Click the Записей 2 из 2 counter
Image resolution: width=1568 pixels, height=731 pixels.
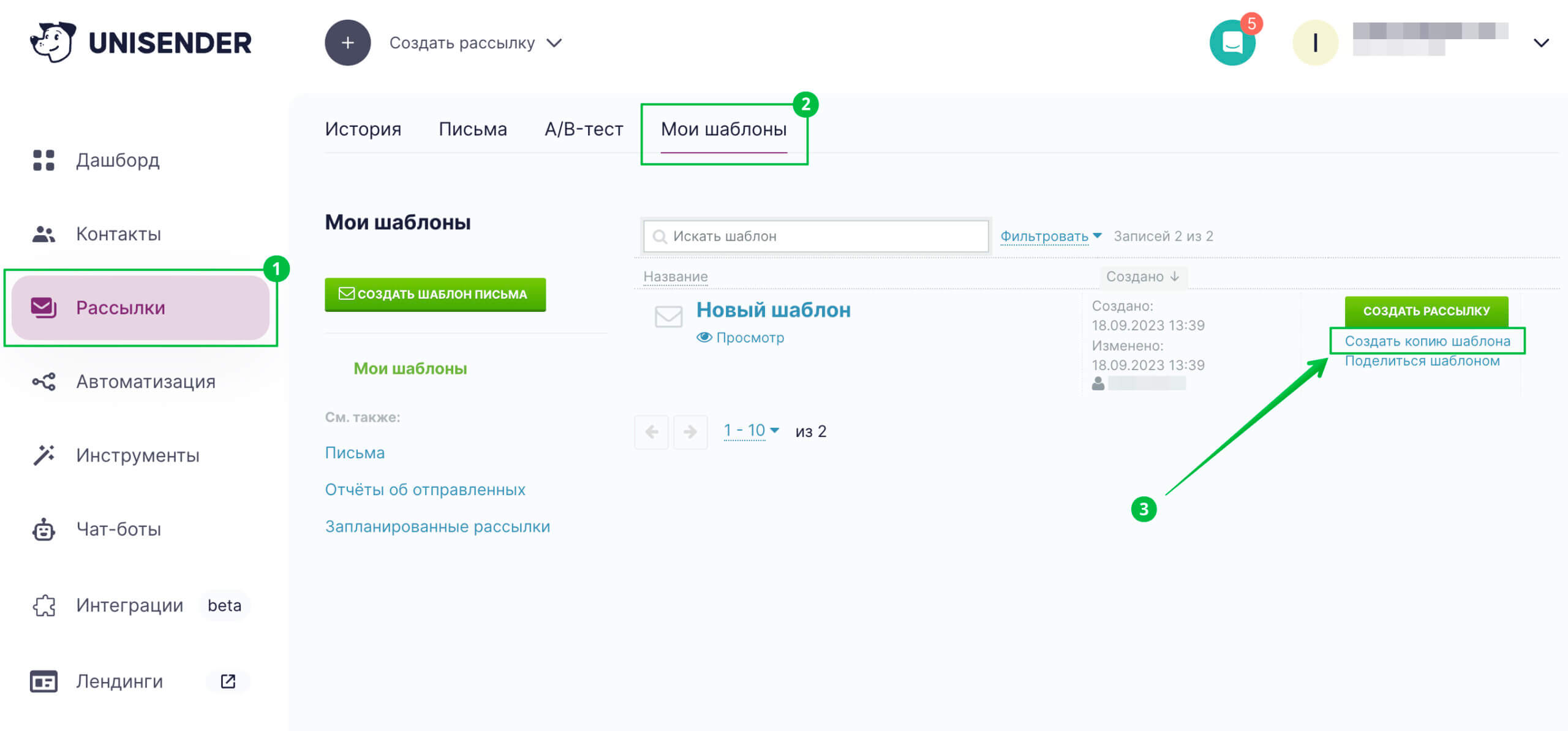pyautogui.click(x=1163, y=236)
